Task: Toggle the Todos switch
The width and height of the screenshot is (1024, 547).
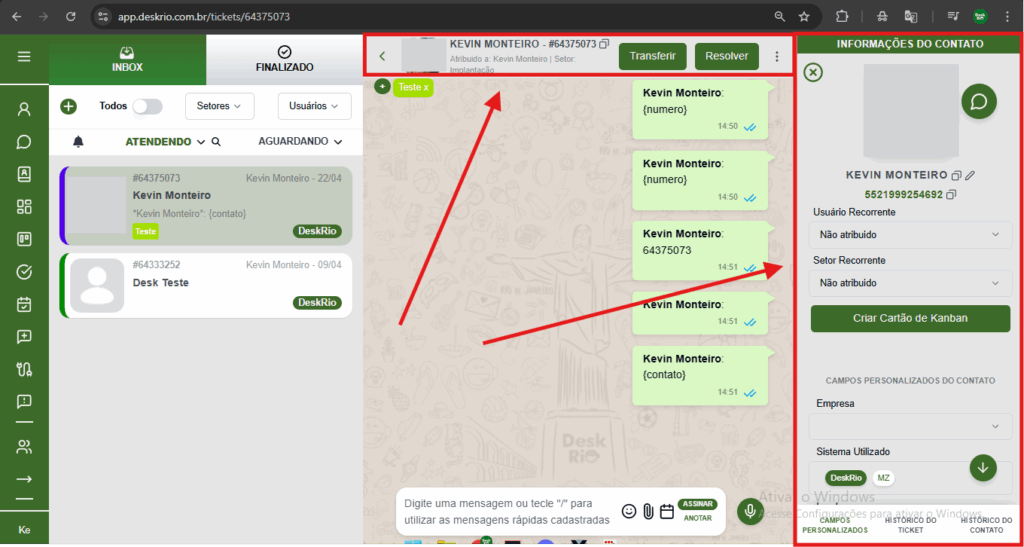Action: pyautogui.click(x=148, y=106)
